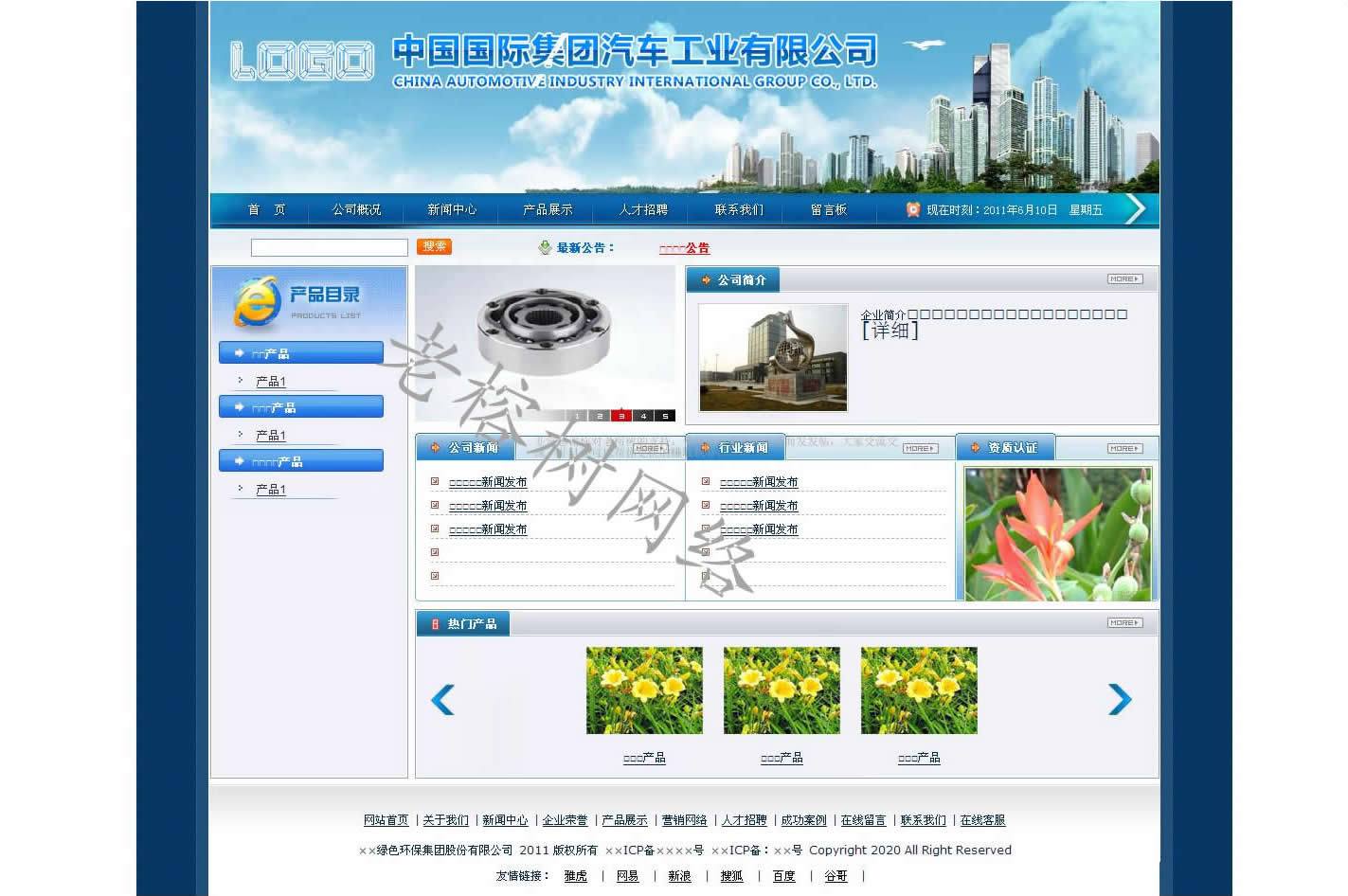Screen dimensions: 1348x896
Task: Expand the second blue 产品 category bar
Action: pyautogui.click(x=301, y=406)
